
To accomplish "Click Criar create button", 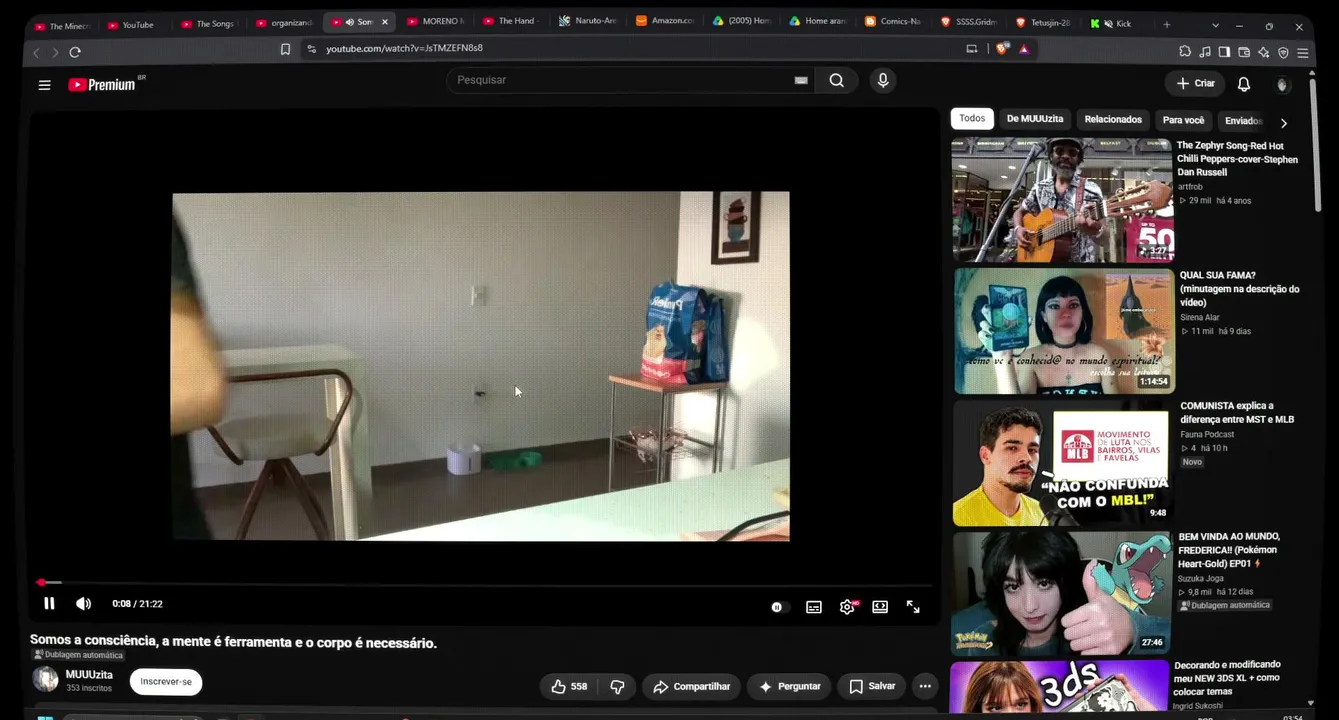I will [1196, 84].
